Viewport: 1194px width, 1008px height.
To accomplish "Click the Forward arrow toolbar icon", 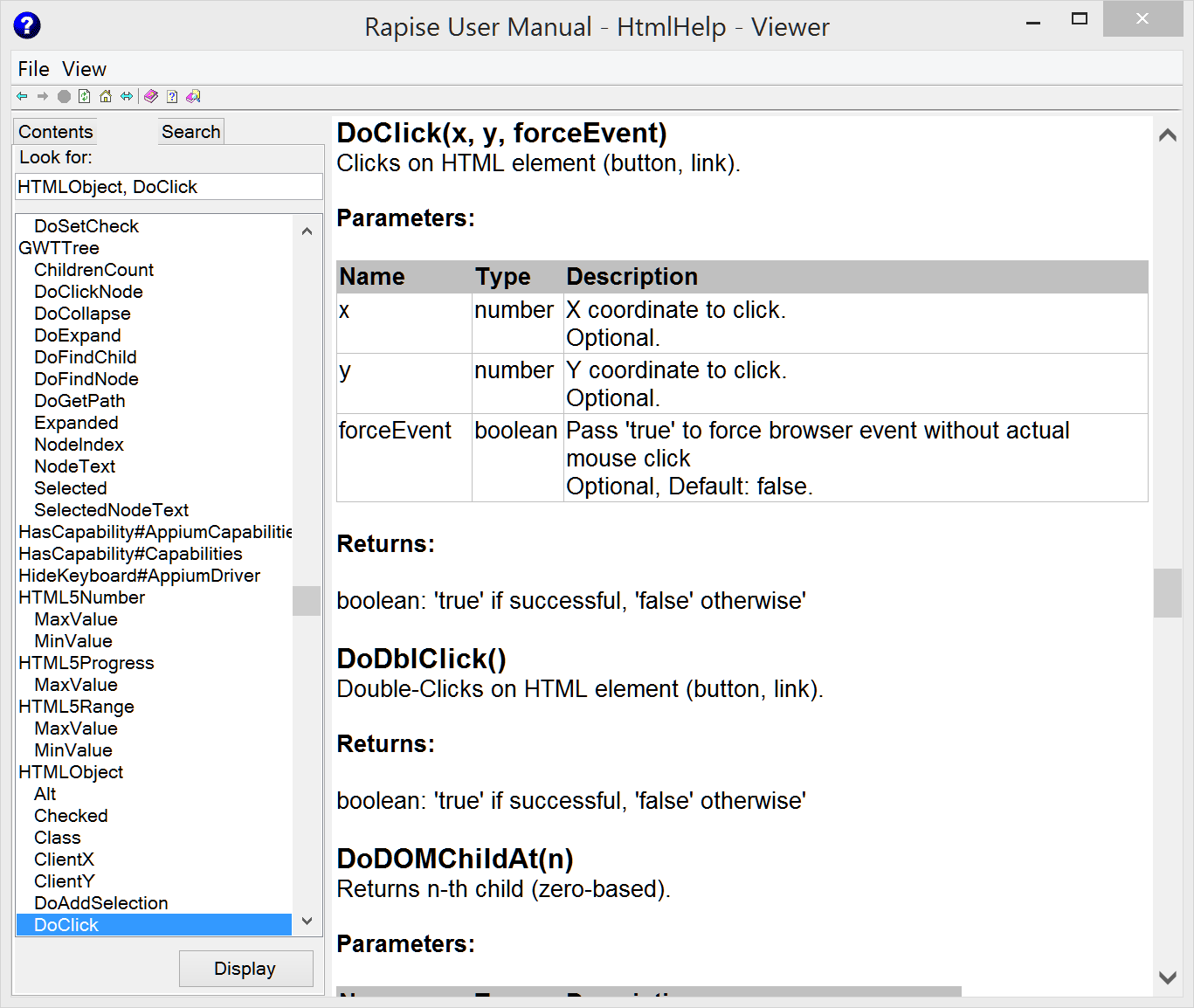I will pyautogui.click(x=43, y=96).
